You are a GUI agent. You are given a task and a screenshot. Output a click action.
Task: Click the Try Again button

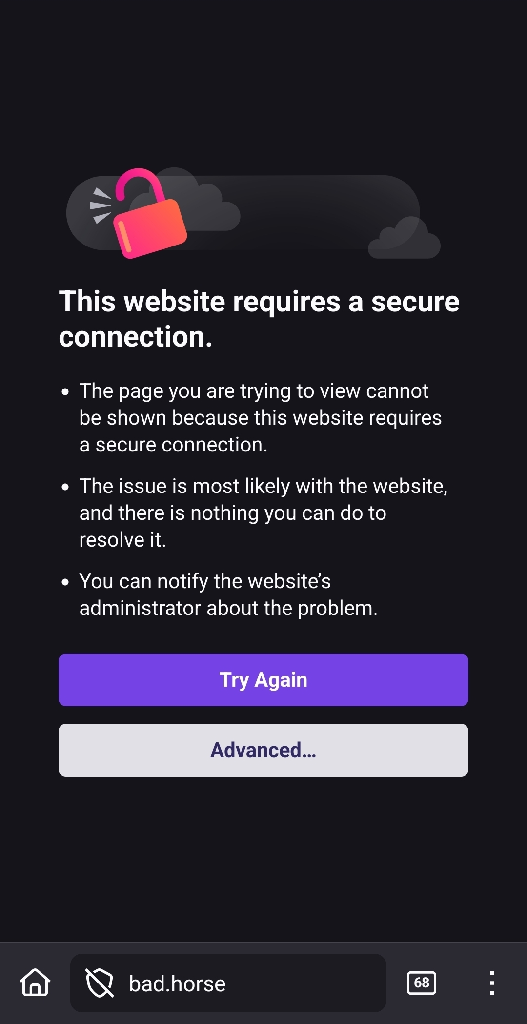click(263, 680)
